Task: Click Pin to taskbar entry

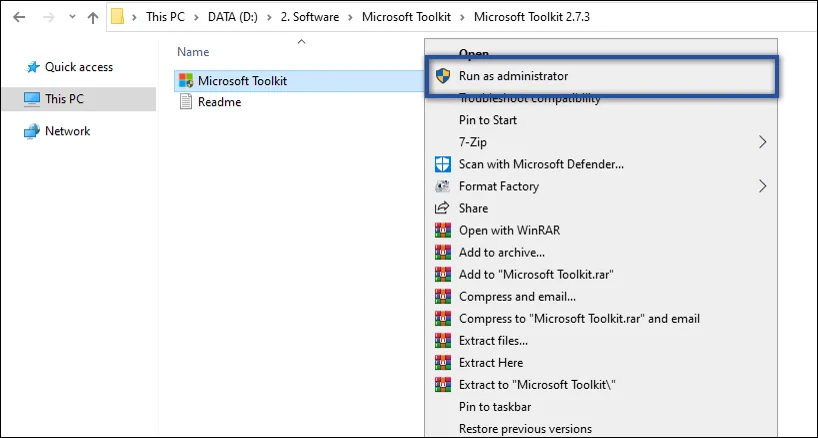Action: pyautogui.click(x=494, y=407)
